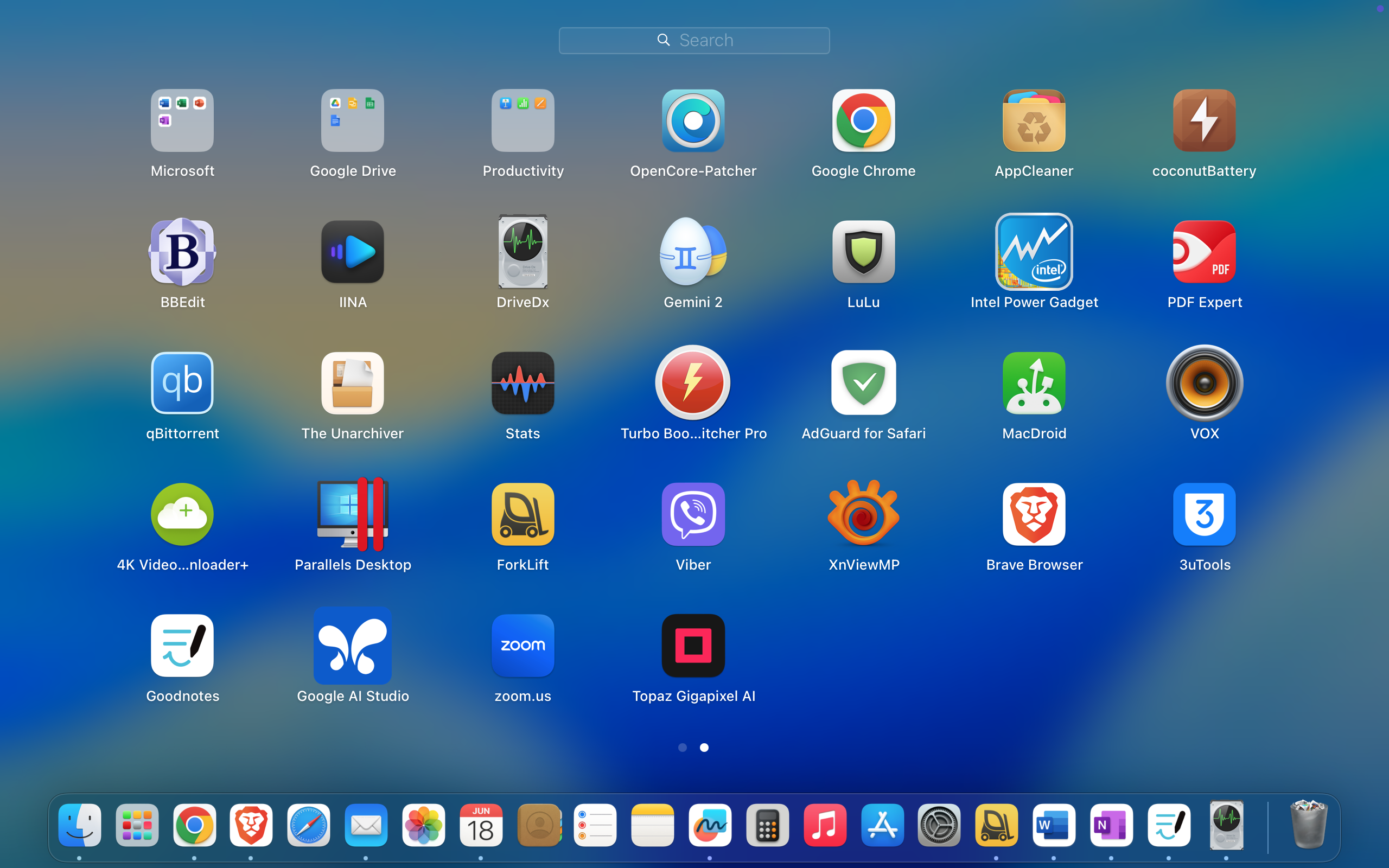
Task: Open Finder from the Dock
Action: [x=80, y=826]
